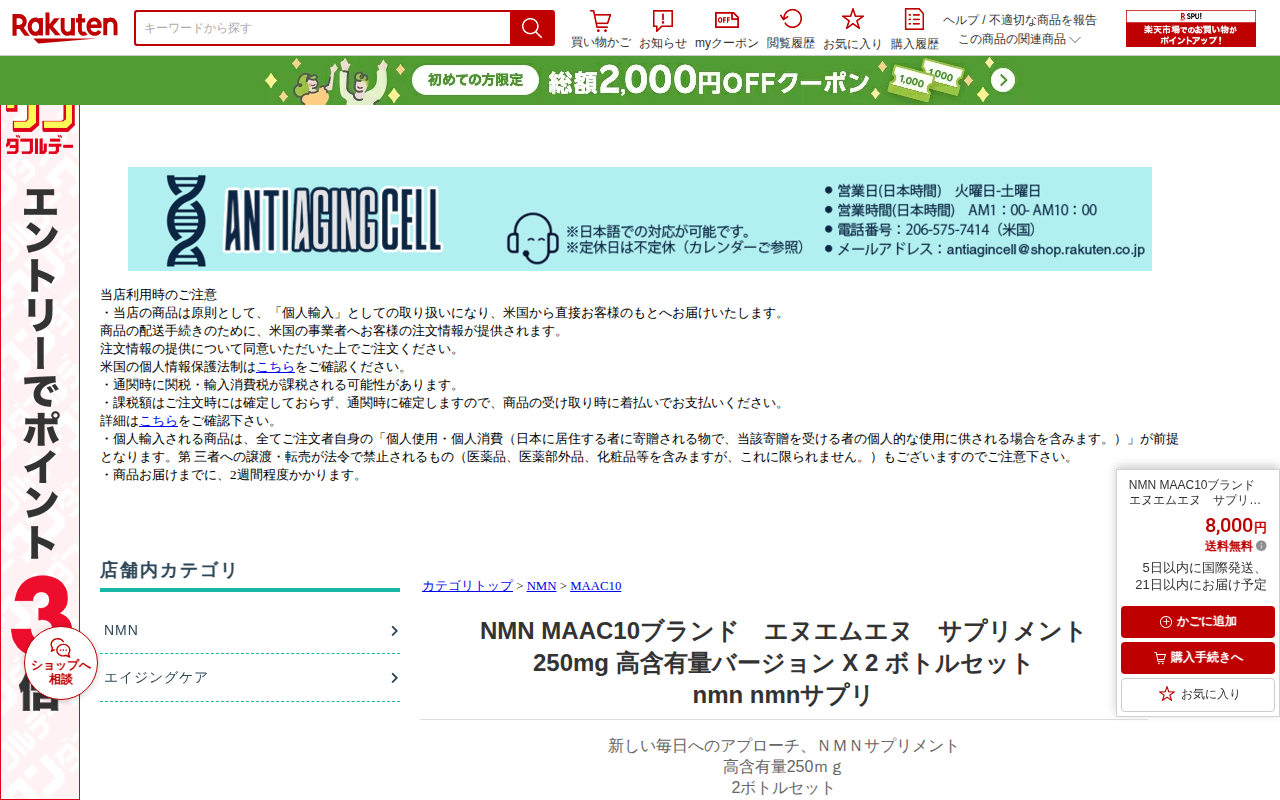
Task: Open favorites star (お気に入り) in header
Action: (852, 30)
